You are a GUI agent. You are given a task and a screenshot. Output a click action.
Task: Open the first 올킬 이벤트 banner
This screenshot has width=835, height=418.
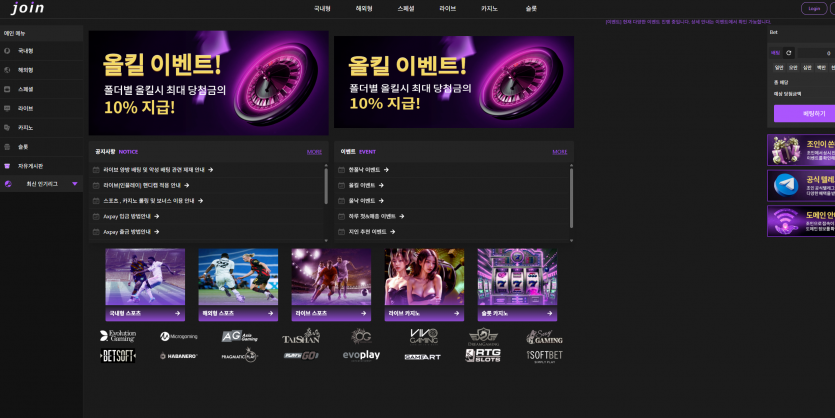[208, 83]
